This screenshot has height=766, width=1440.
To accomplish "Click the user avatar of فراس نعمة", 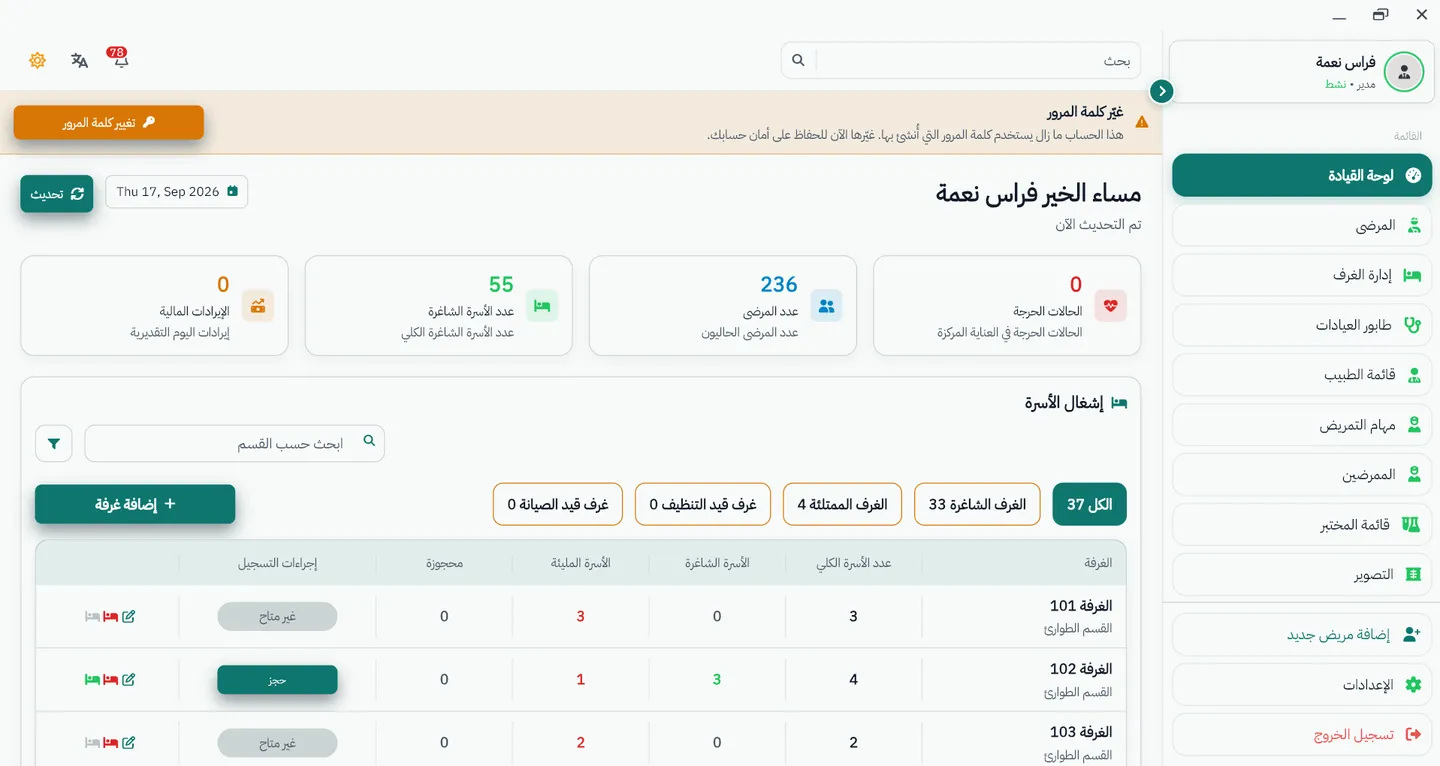I will (x=1403, y=72).
